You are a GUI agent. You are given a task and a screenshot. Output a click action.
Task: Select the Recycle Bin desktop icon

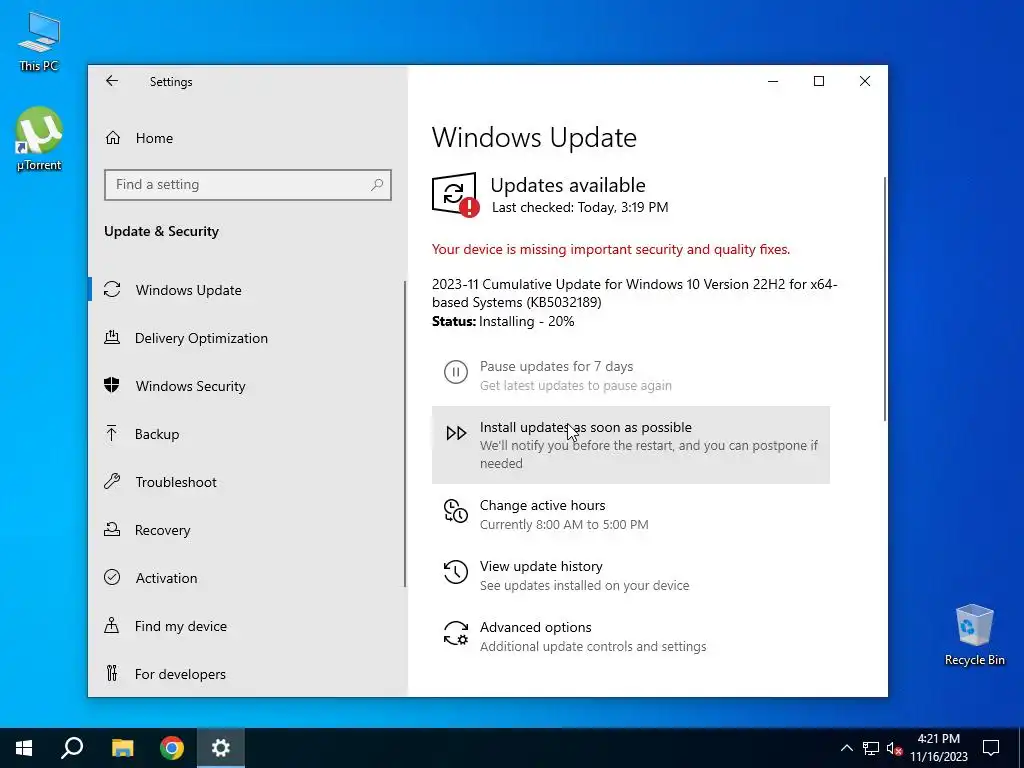[x=974, y=635]
